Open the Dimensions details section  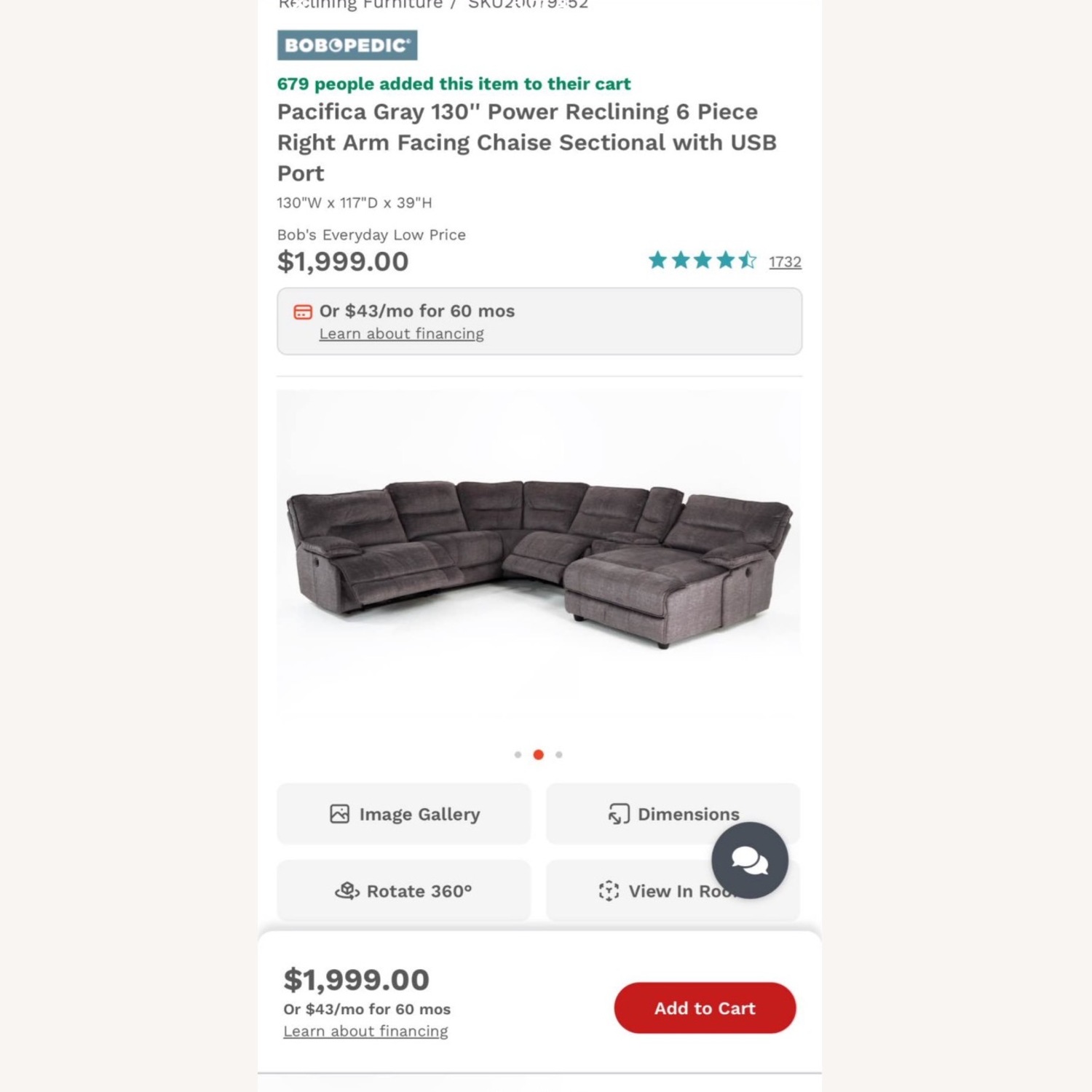[x=671, y=813]
